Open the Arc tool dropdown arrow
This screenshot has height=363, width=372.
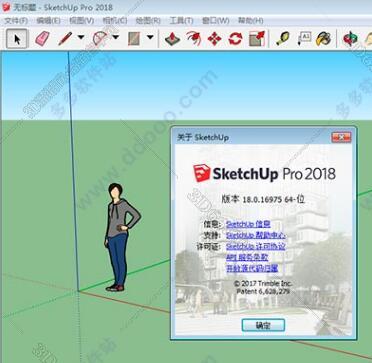coord(115,37)
